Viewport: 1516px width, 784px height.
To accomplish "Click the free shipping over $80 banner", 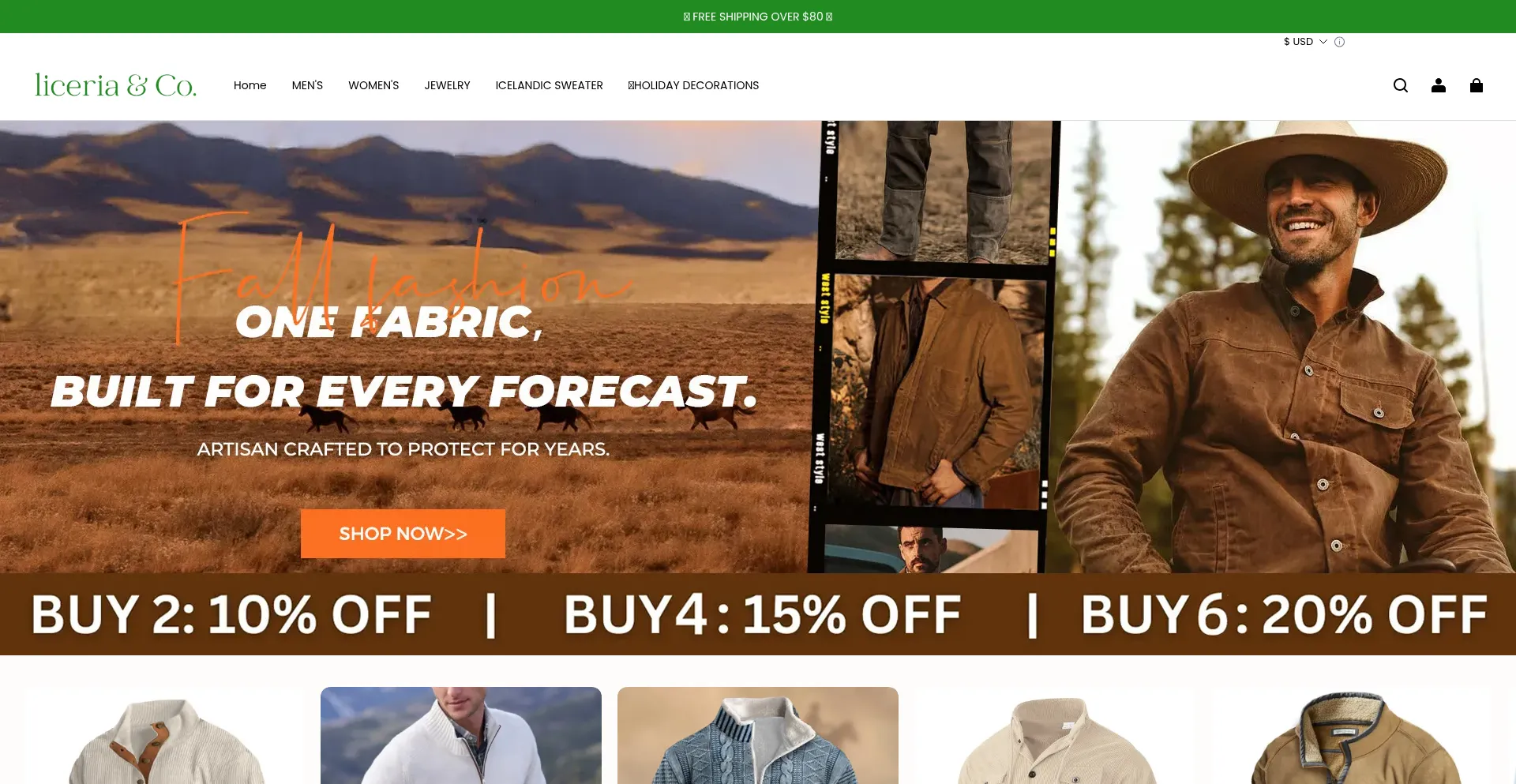I will (758, 17).
